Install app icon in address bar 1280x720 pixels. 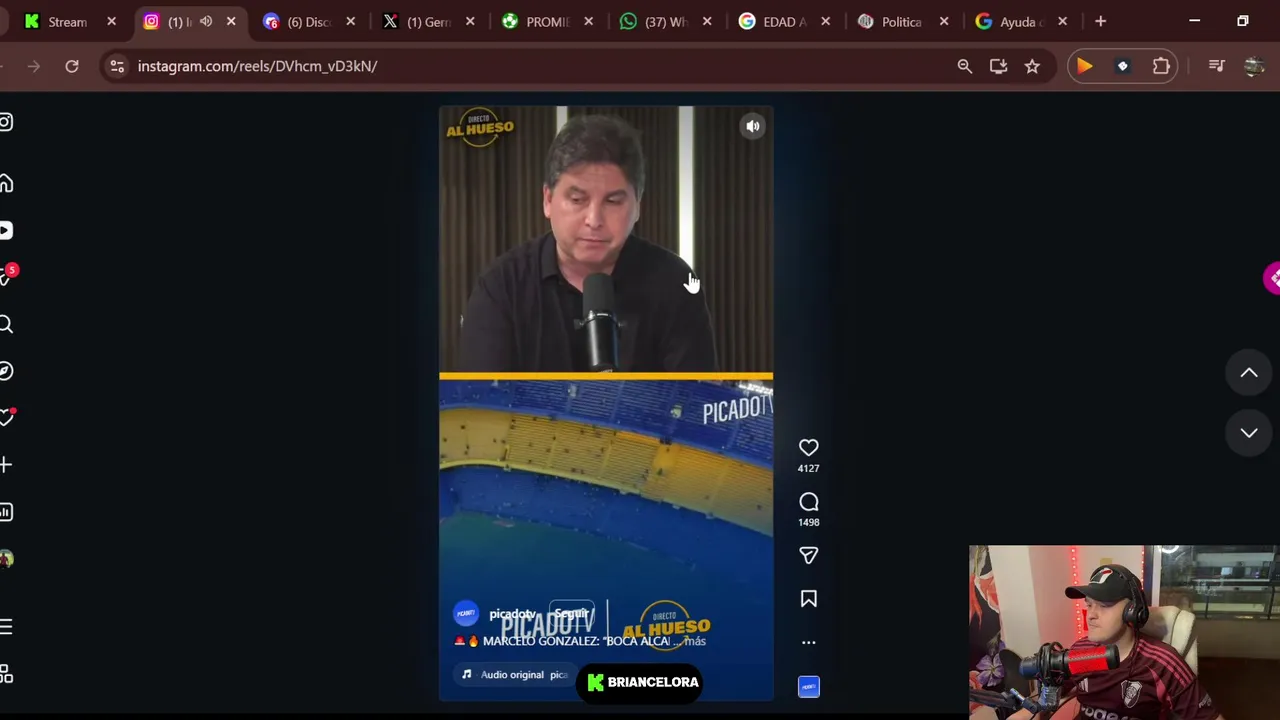tap(998, 66)
